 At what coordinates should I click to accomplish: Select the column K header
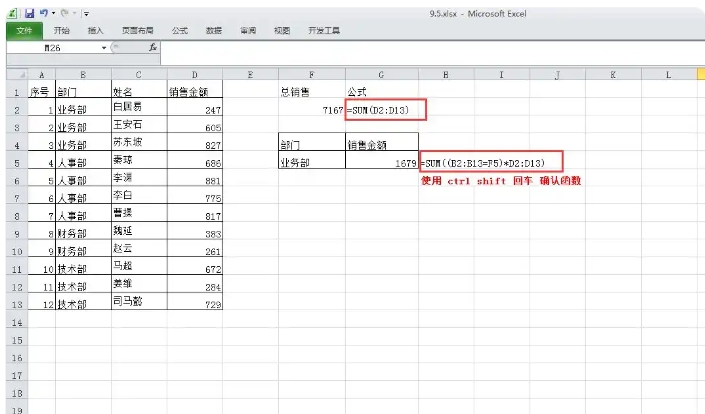tap(613, 75)
